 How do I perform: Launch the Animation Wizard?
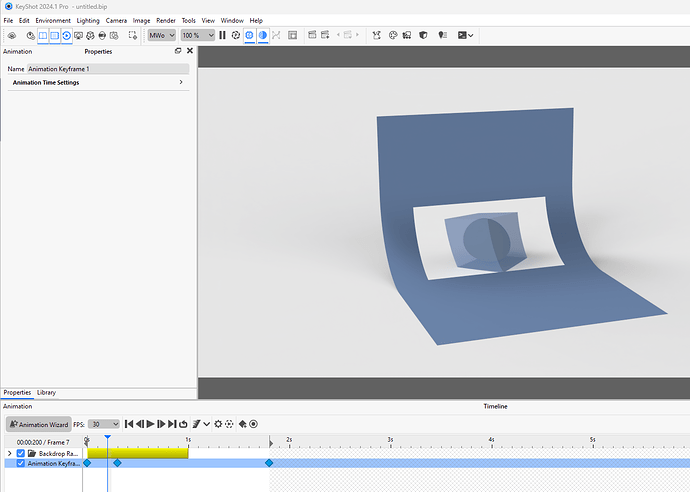pyautogui.click(x=39, y=424)
